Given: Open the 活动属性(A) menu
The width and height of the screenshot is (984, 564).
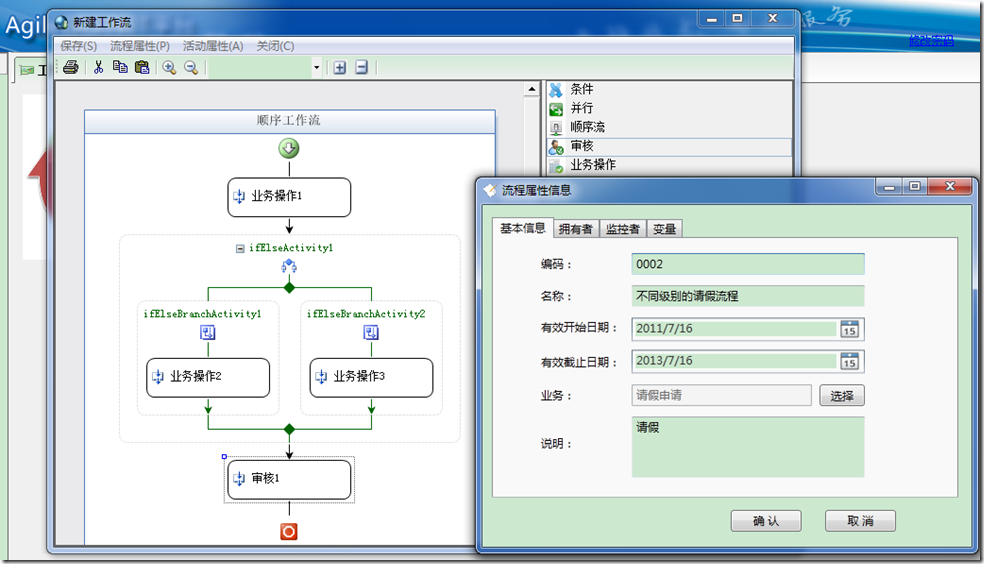Looking at the screenshot, I should pos(213,46).
